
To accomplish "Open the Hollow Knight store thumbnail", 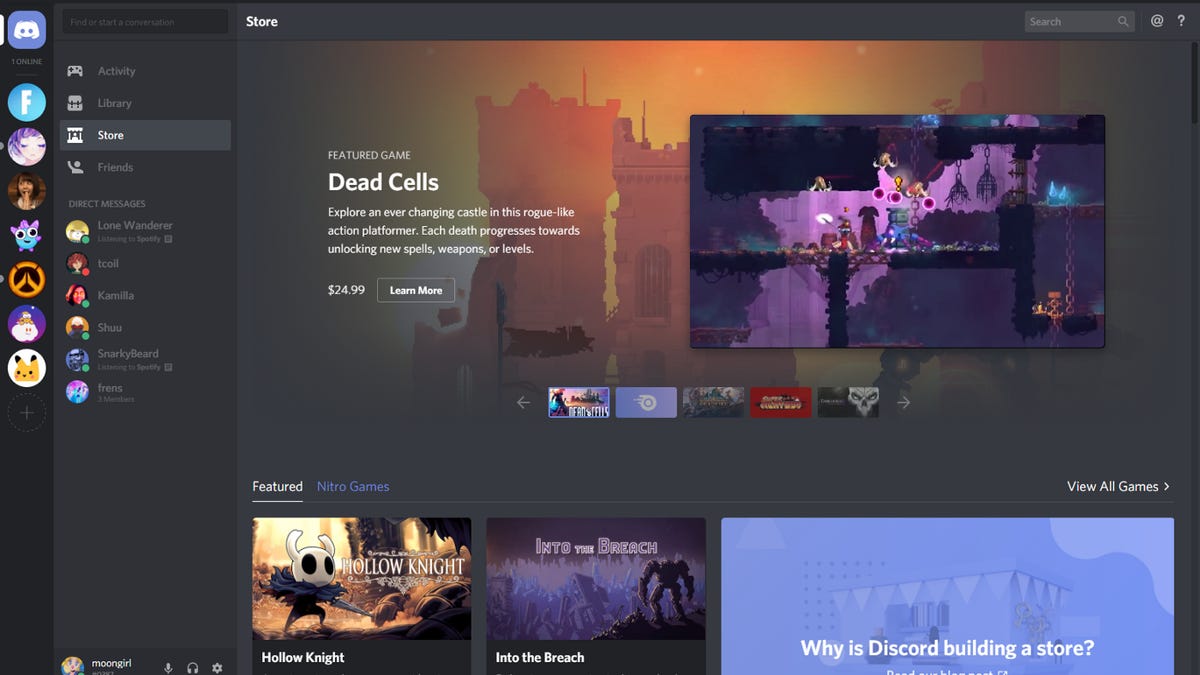I will pos(361,580).
